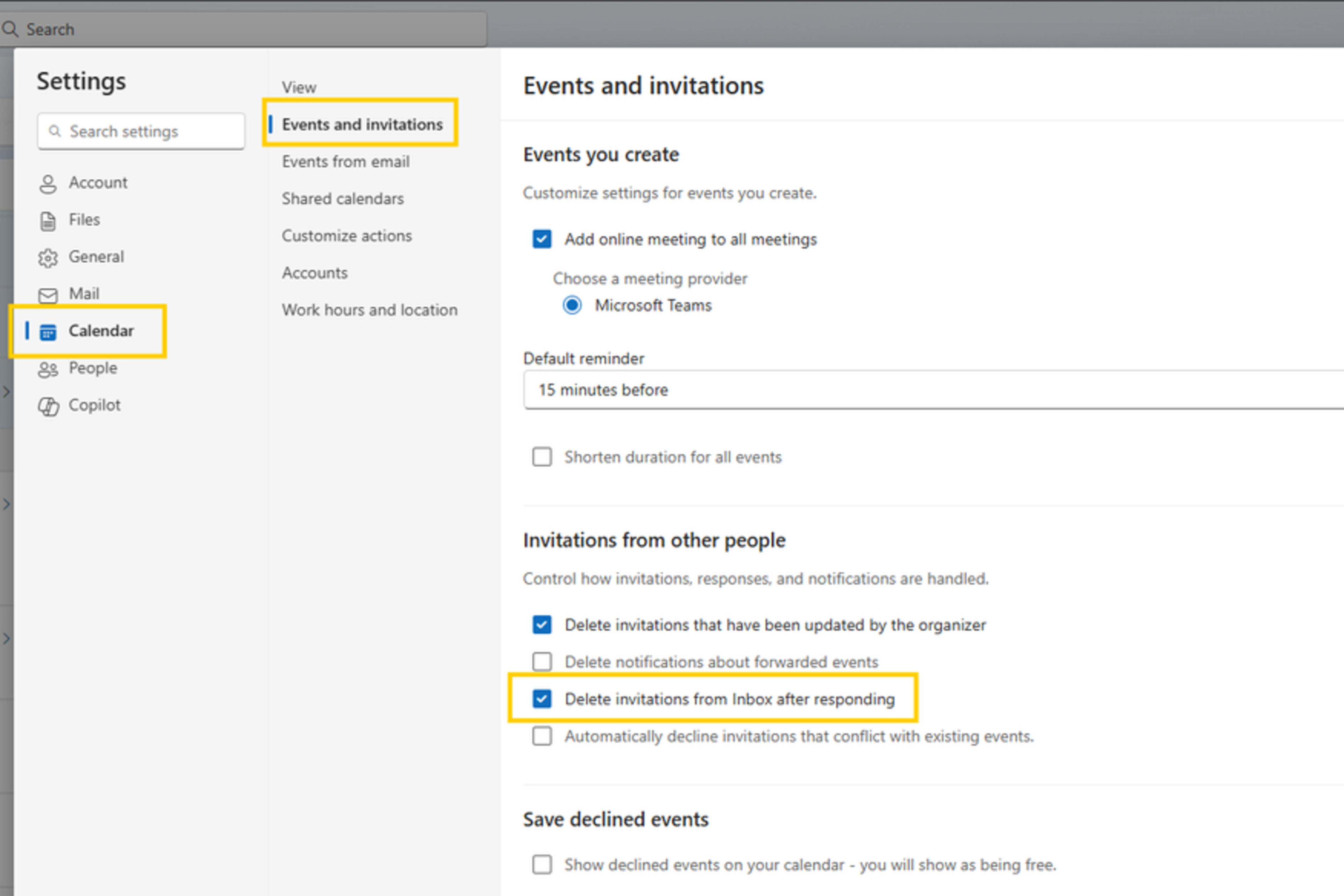Go to General settings category
Viewport: 1344px width, 896px height.
pos(96,257)
